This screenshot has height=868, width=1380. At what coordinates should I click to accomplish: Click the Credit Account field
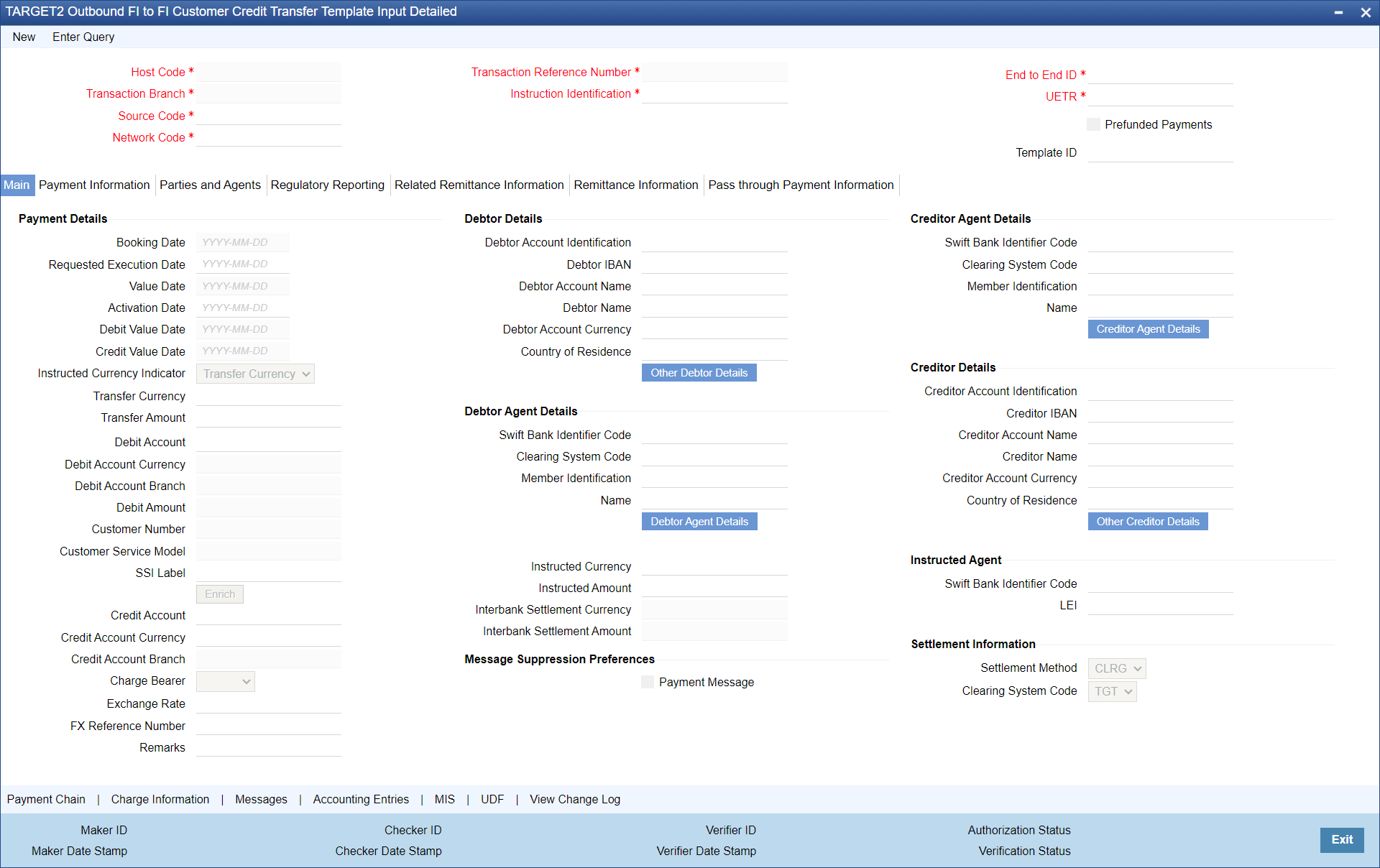[x=269, y=616]
